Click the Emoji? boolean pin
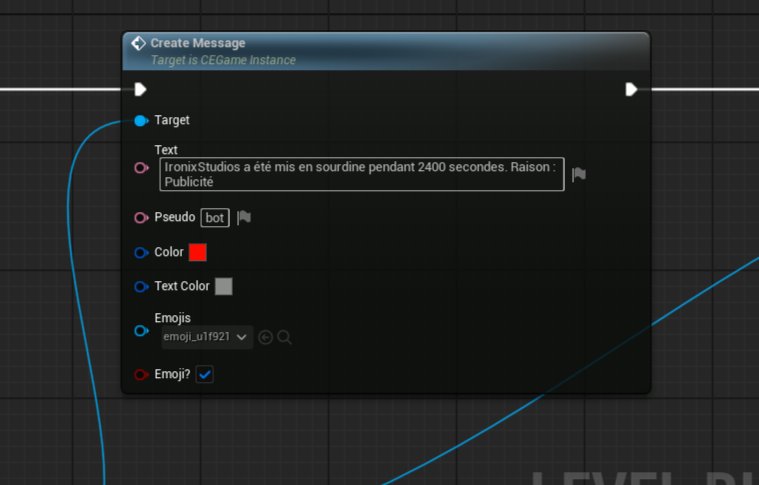The image size is (759, 485). pos(141,375)
